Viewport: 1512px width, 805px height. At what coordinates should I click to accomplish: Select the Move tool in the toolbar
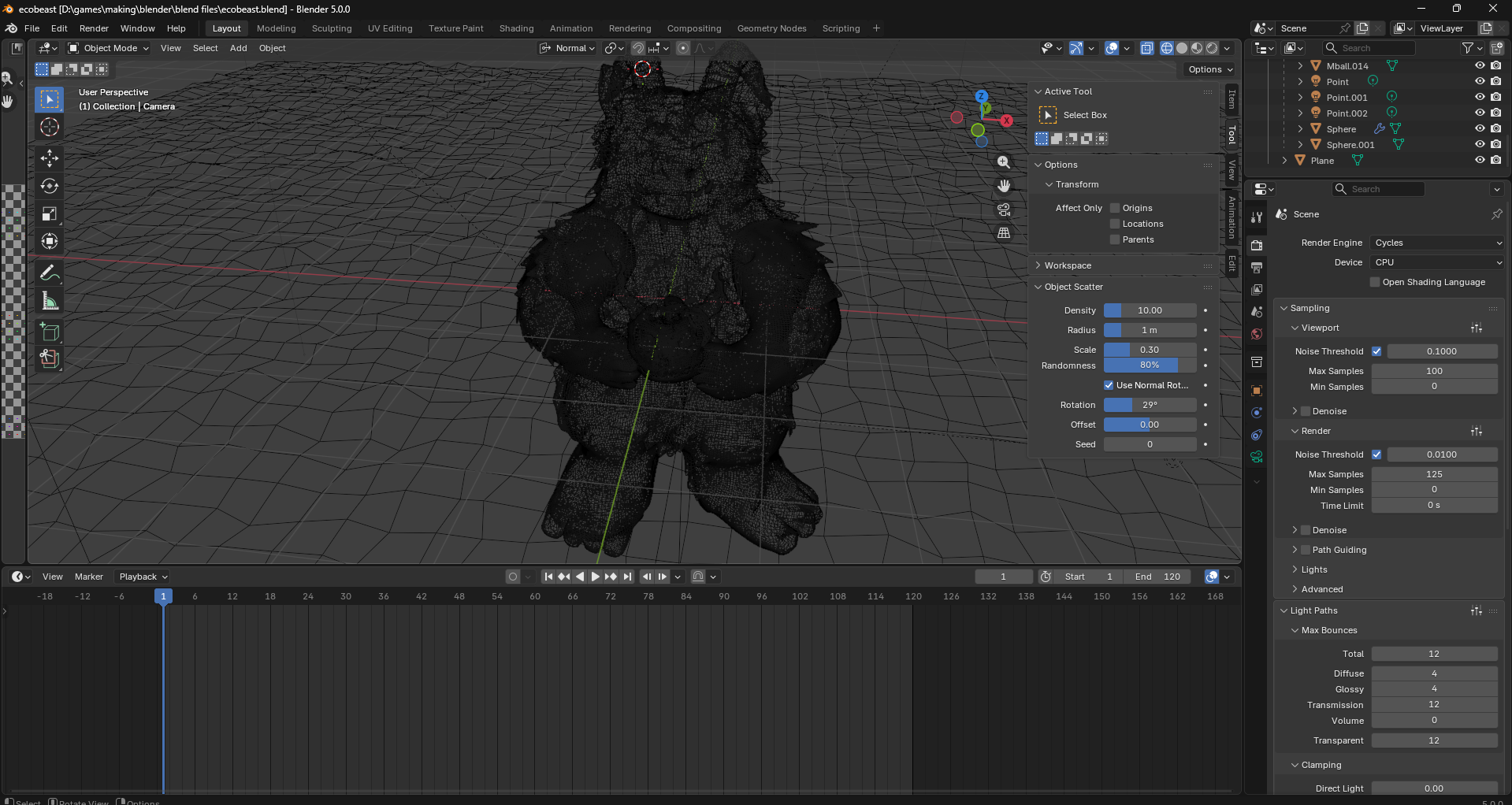click(x=50, y=158)
